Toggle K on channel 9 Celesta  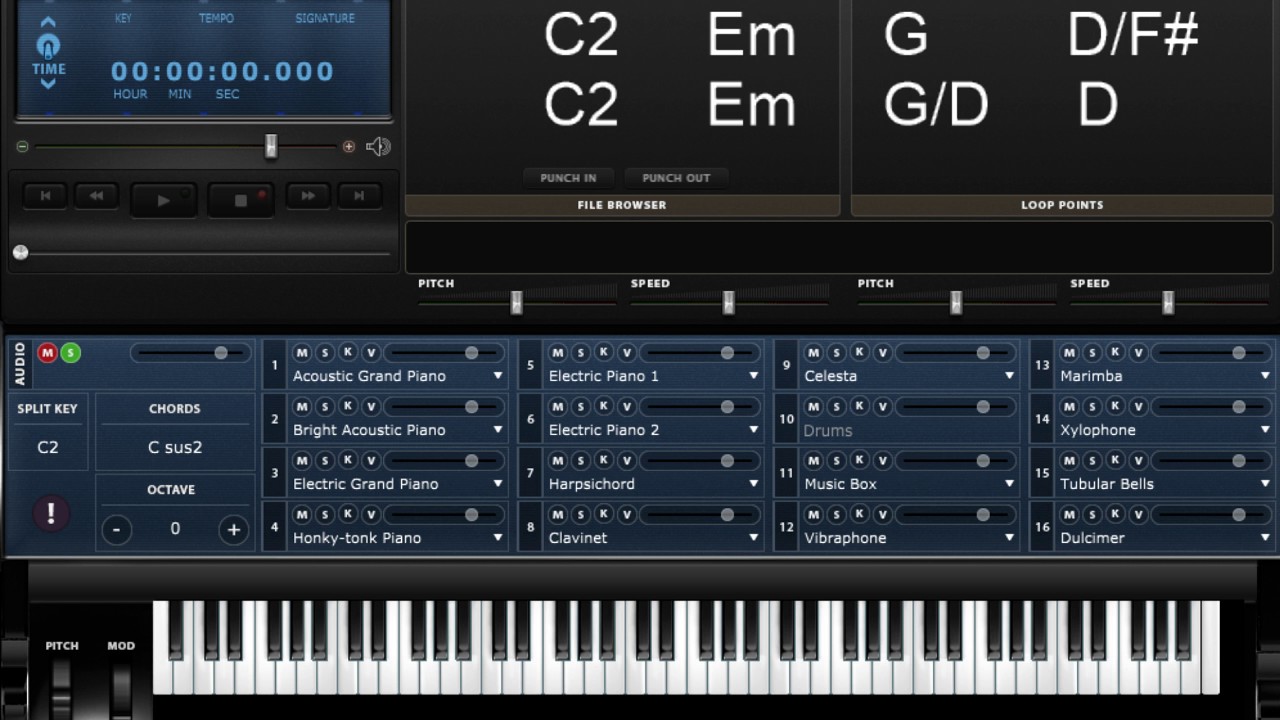click(860, 353)
